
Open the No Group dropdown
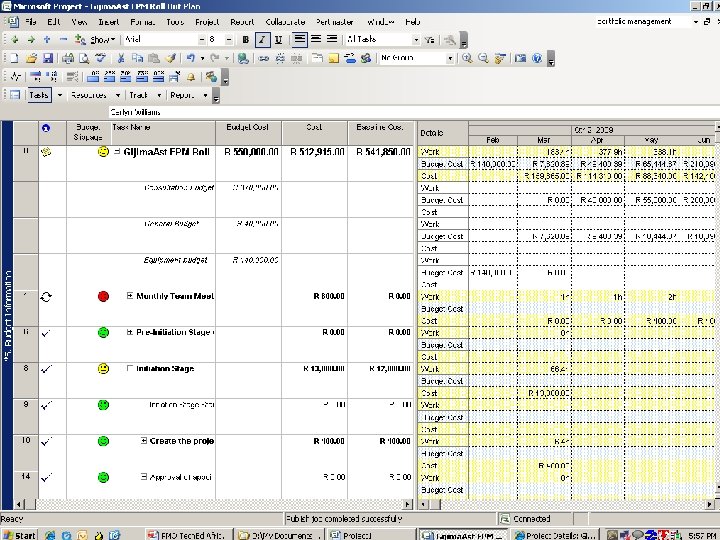tap(450, 58)
